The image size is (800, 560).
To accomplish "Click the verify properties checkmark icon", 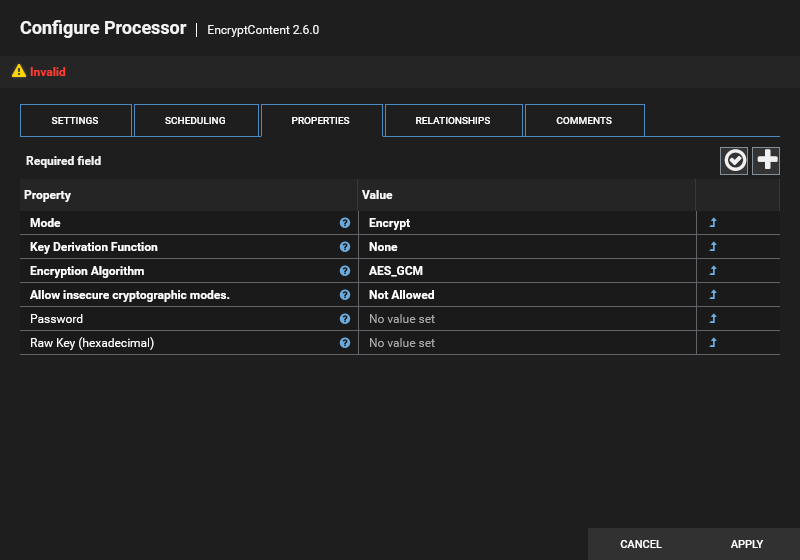I will point(734,161).
